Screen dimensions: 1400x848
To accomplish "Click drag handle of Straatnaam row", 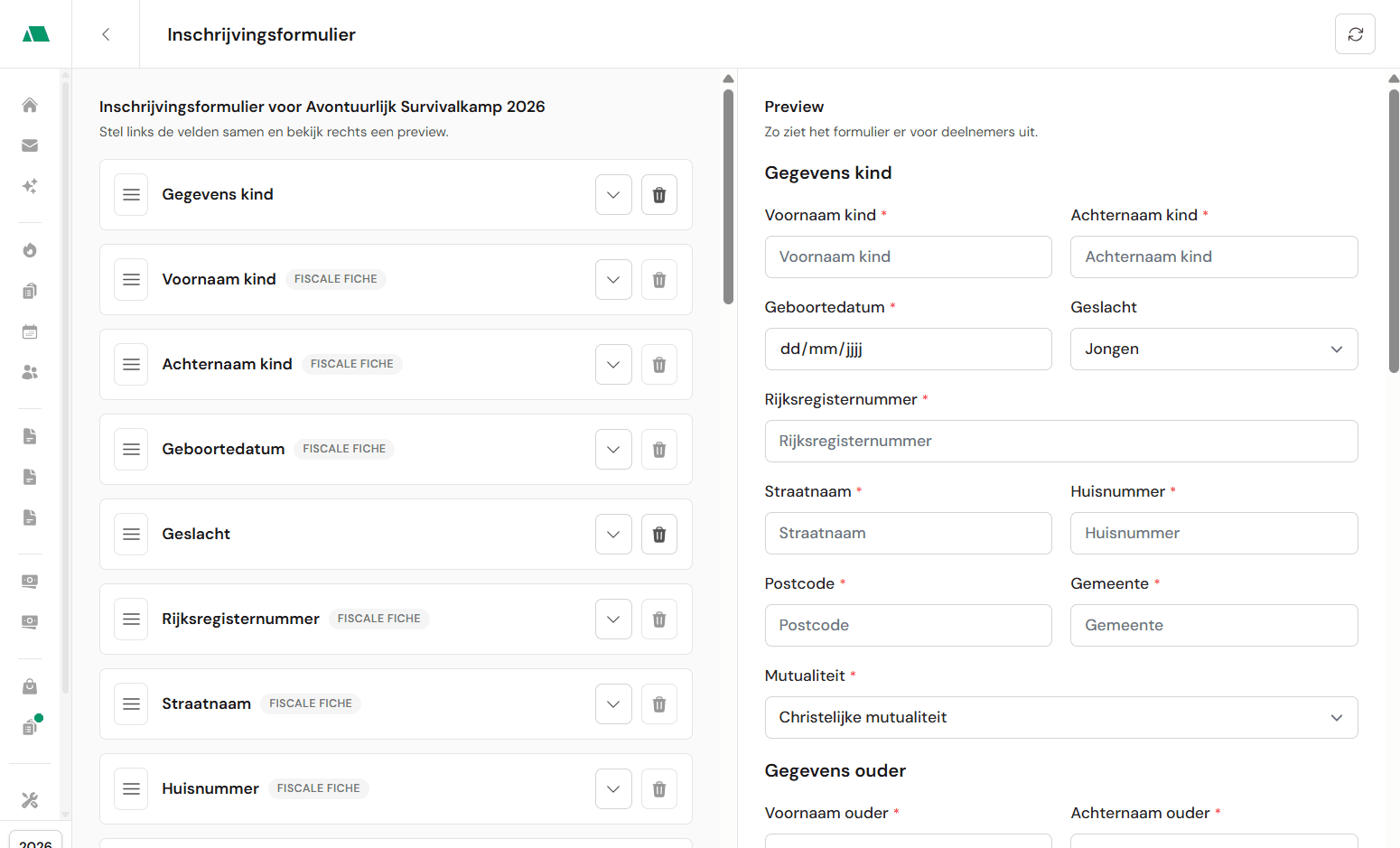I will (131, 704).
